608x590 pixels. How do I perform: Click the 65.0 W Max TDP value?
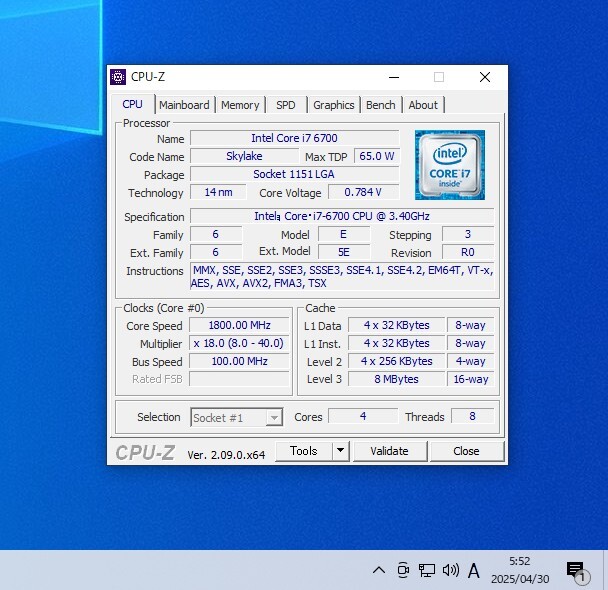click(377, 156)
